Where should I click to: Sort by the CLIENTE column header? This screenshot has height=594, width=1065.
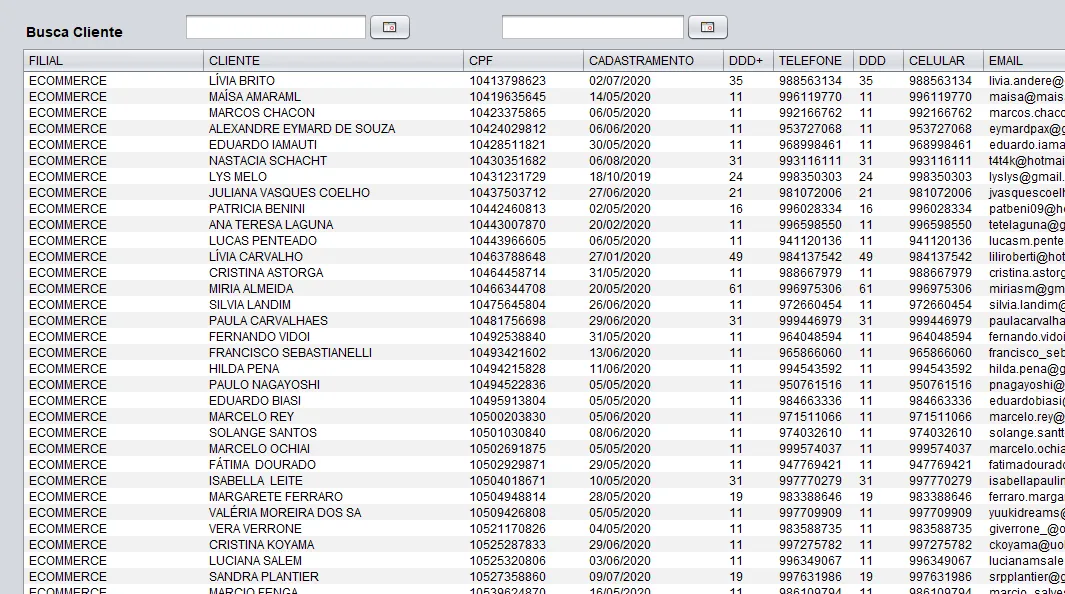tap(333, 60)
